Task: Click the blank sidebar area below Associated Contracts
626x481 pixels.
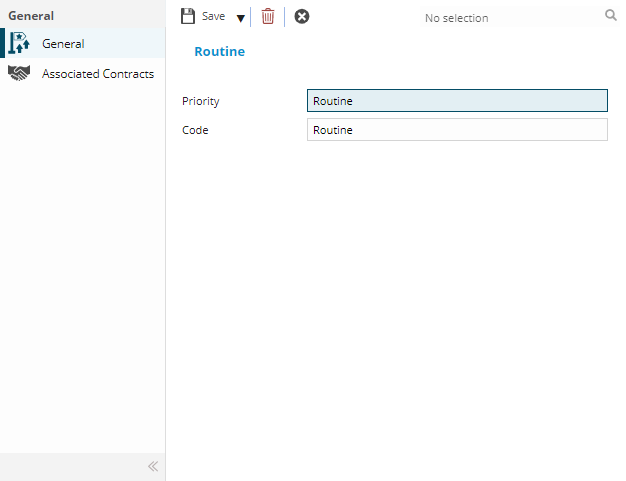Action: coord(82,260)
